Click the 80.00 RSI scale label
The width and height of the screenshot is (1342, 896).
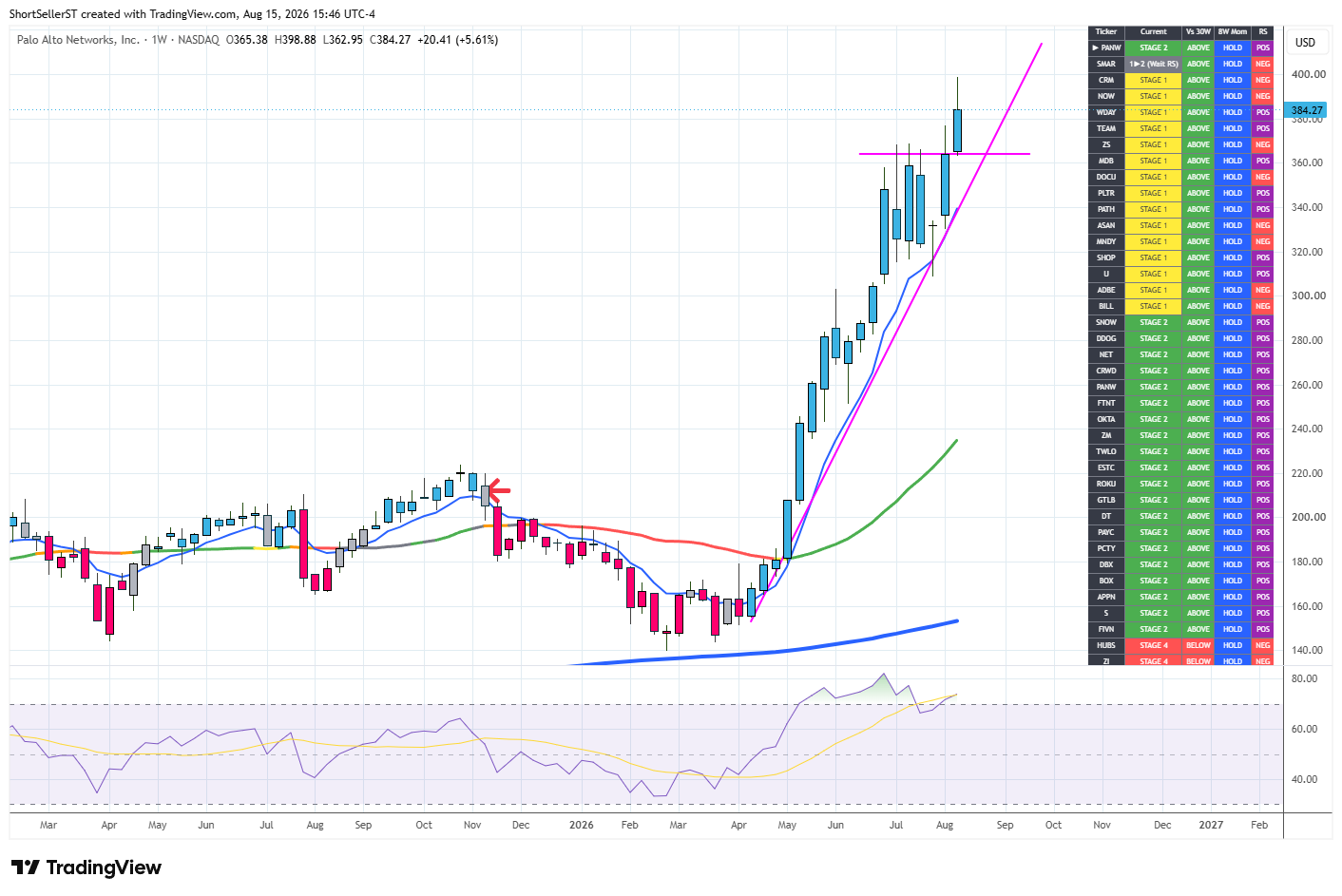[x=1304, y=678]
